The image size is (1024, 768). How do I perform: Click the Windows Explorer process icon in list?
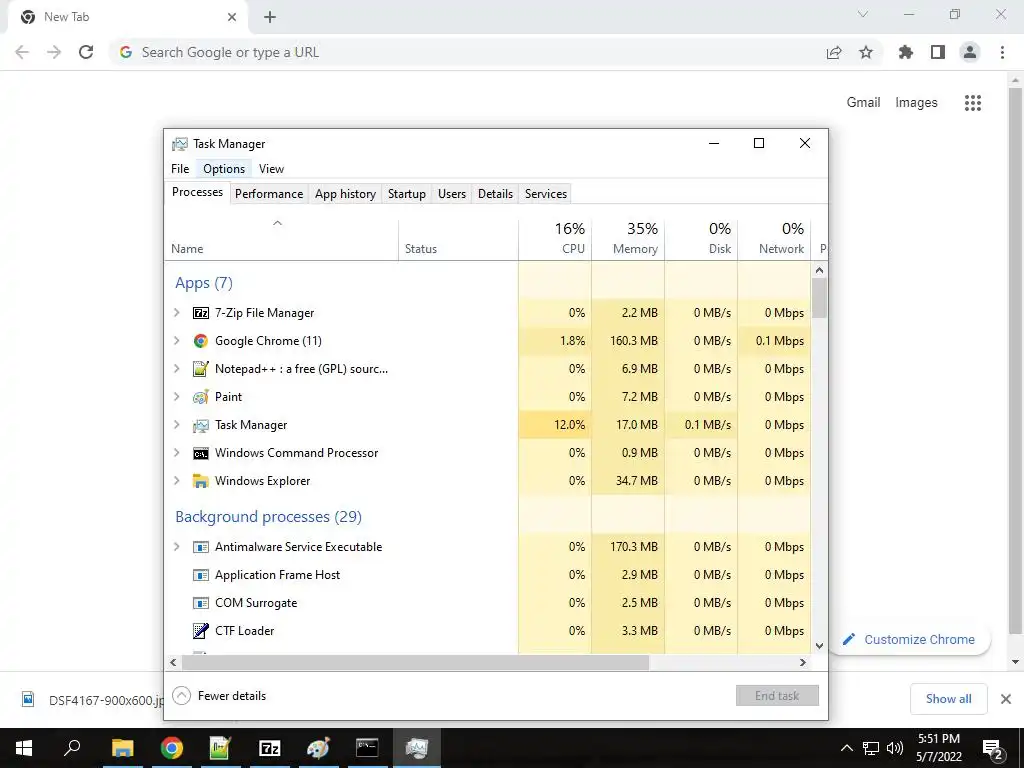click(200, 481)
